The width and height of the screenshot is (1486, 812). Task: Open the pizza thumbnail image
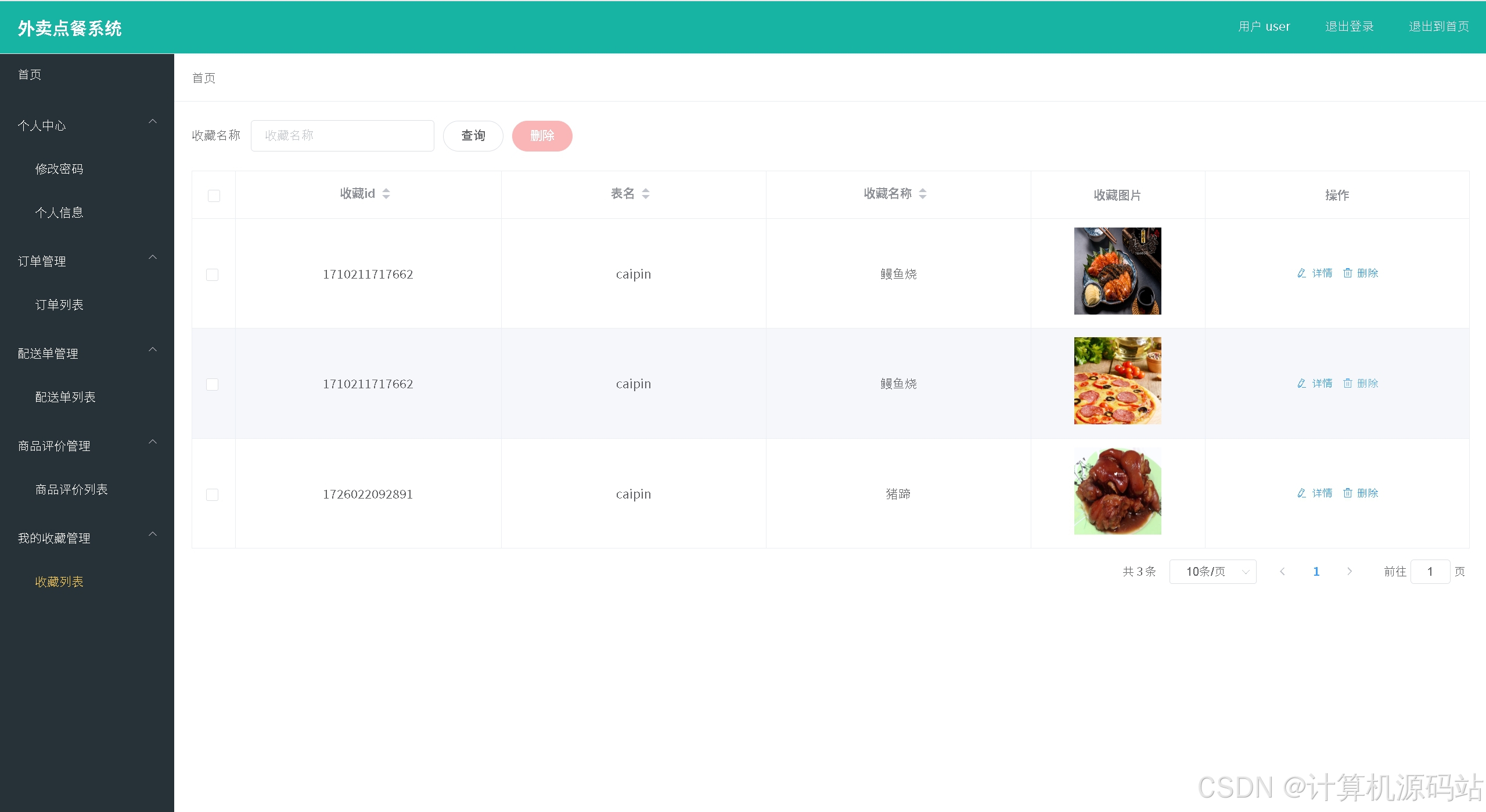tap(1117, 381)
